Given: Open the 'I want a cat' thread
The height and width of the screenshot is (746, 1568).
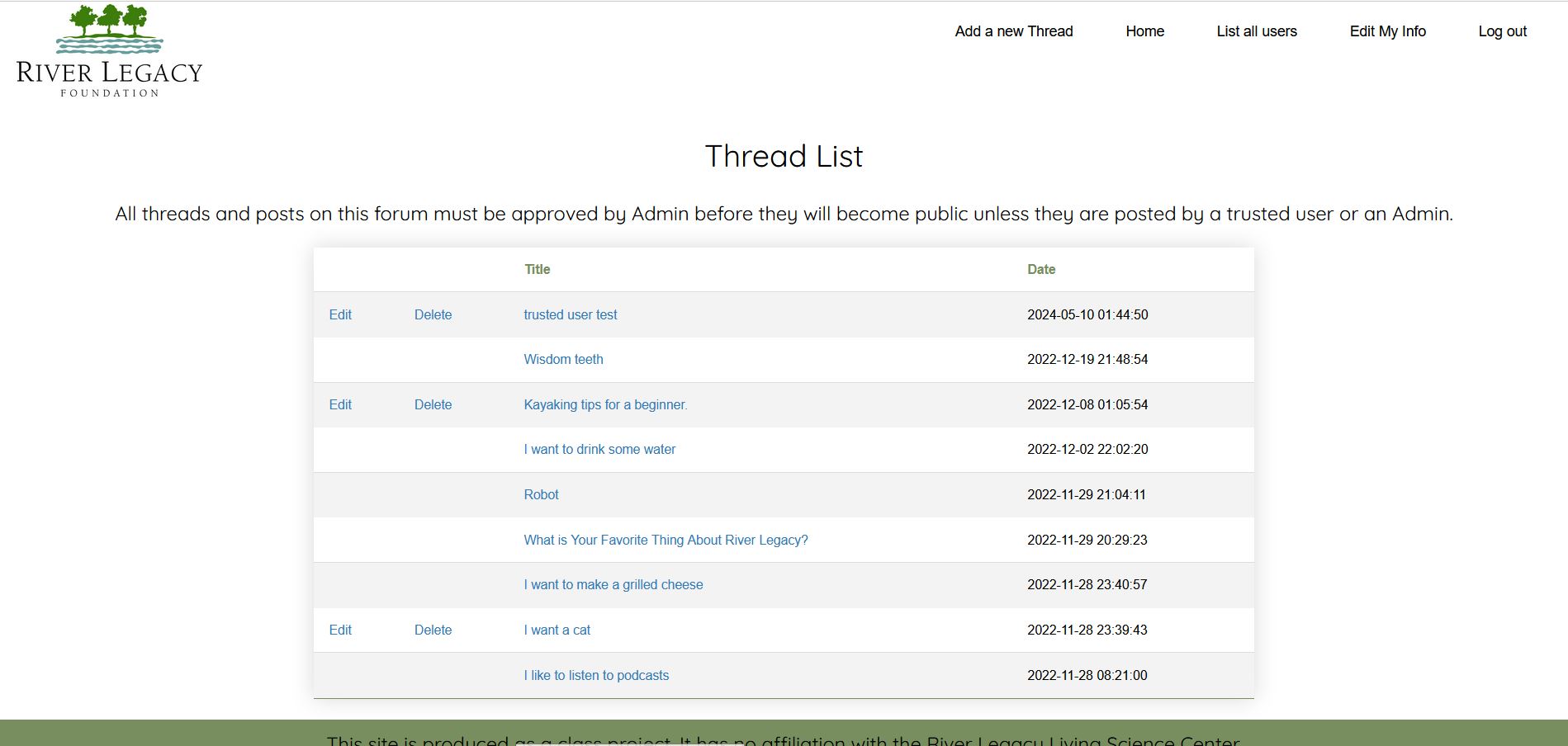Looking at the screenshot, I should pyautogui.click(x=557, y=630).
